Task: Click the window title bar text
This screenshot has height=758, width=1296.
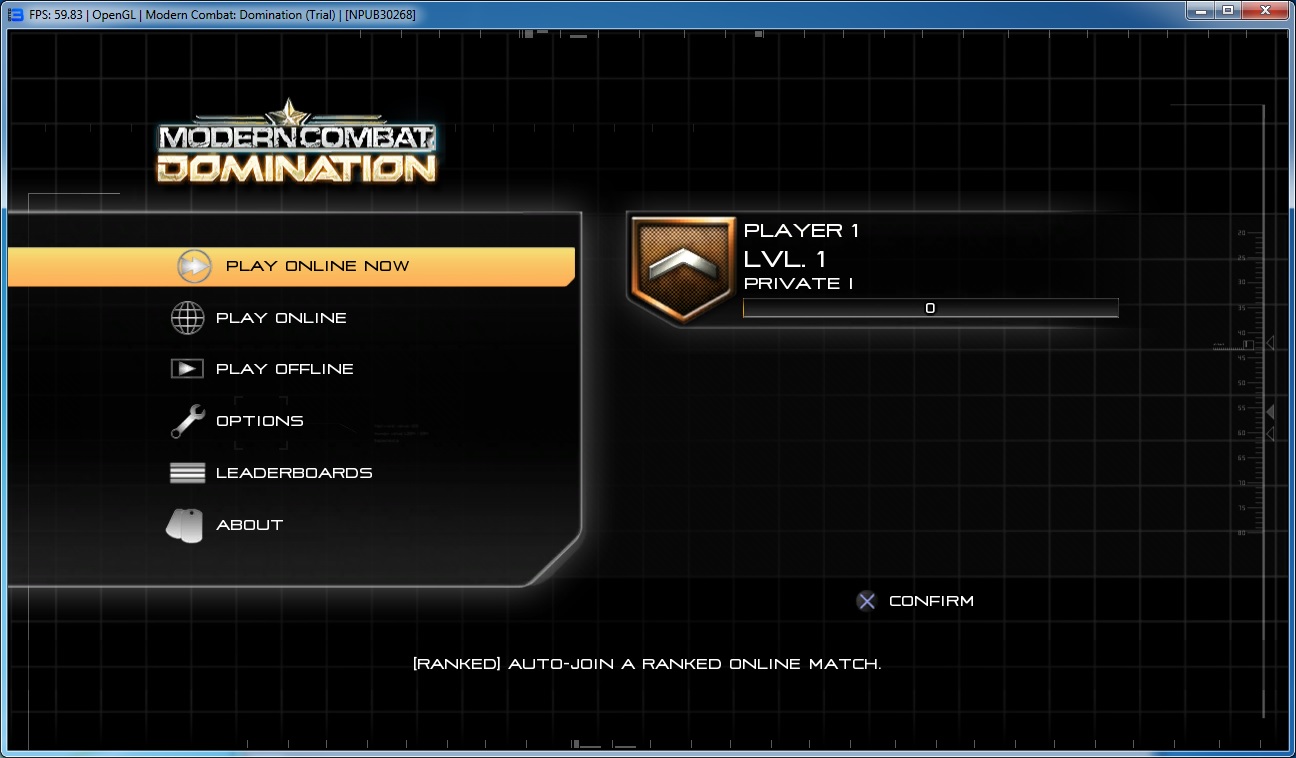Action: pos(222,15)
